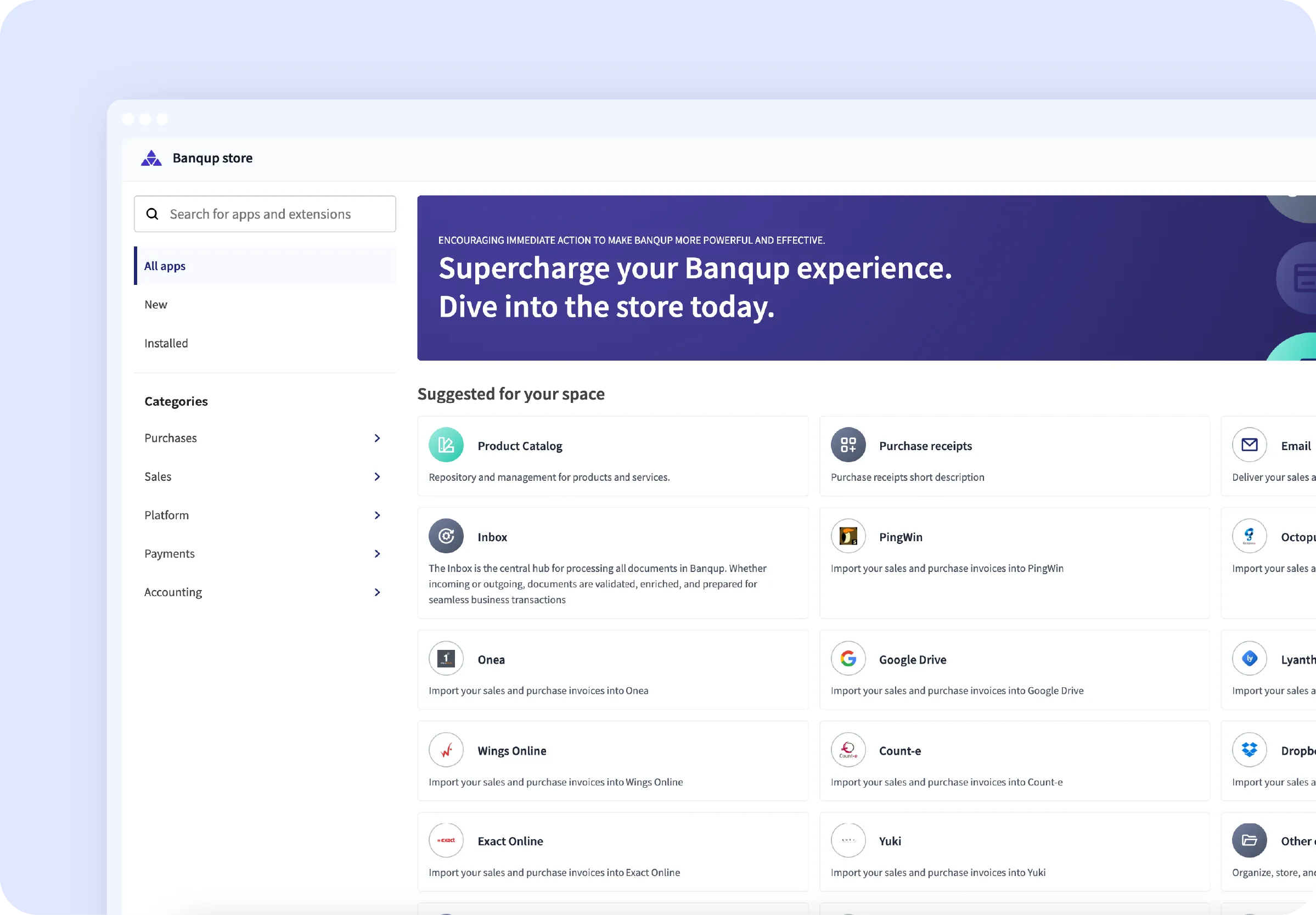Click "Import your sales and purchase invoices into Exact Online"
The image size is (1316, 915).
point(554,872)
